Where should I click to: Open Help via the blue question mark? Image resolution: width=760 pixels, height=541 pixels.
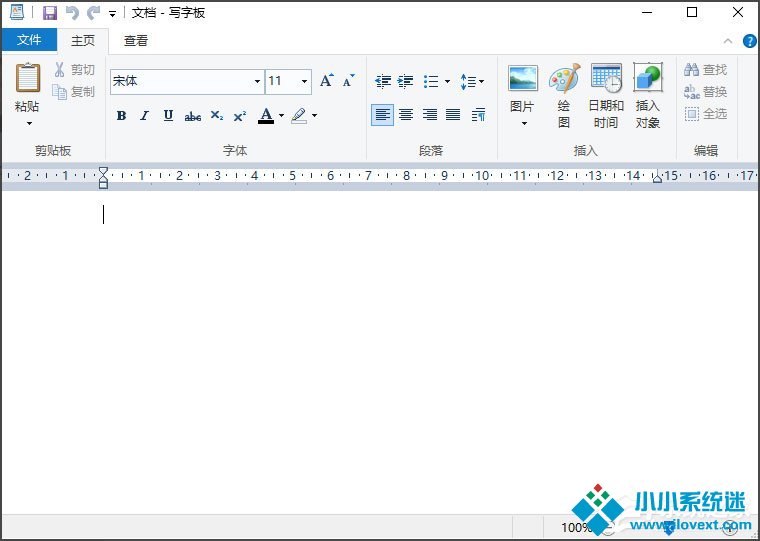750,41
